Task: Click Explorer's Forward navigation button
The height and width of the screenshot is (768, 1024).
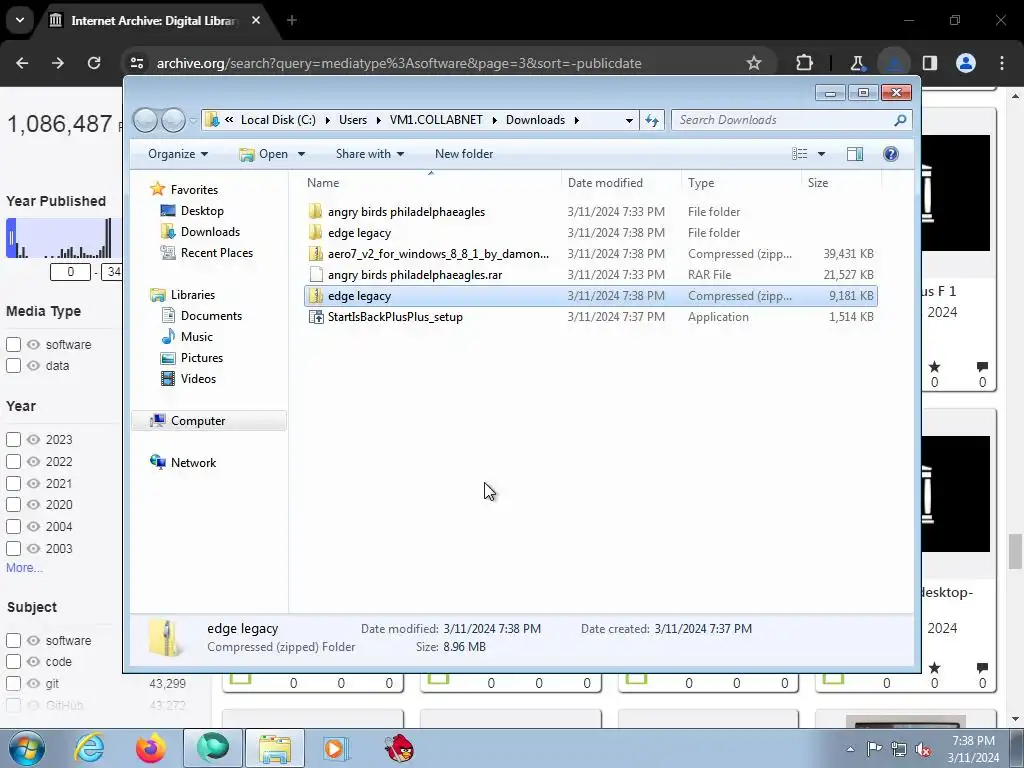Action: click(x=173, y=120)
